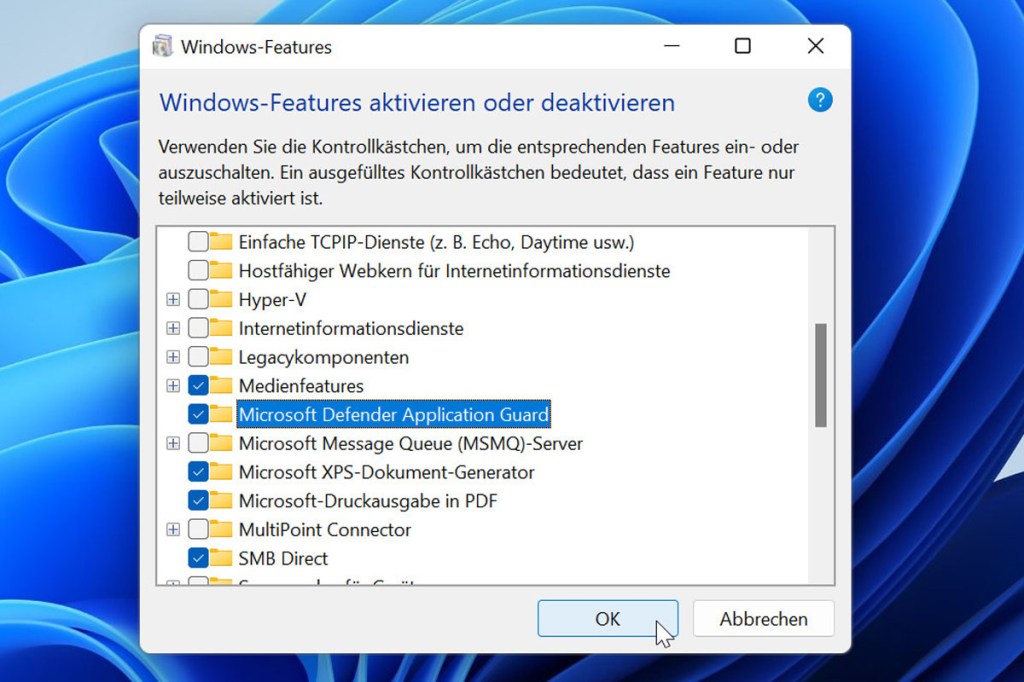The width and height of the screenshot is (1024, 682).
Task: Select the 'Hyper-V' row label
Action: [272, 300]
